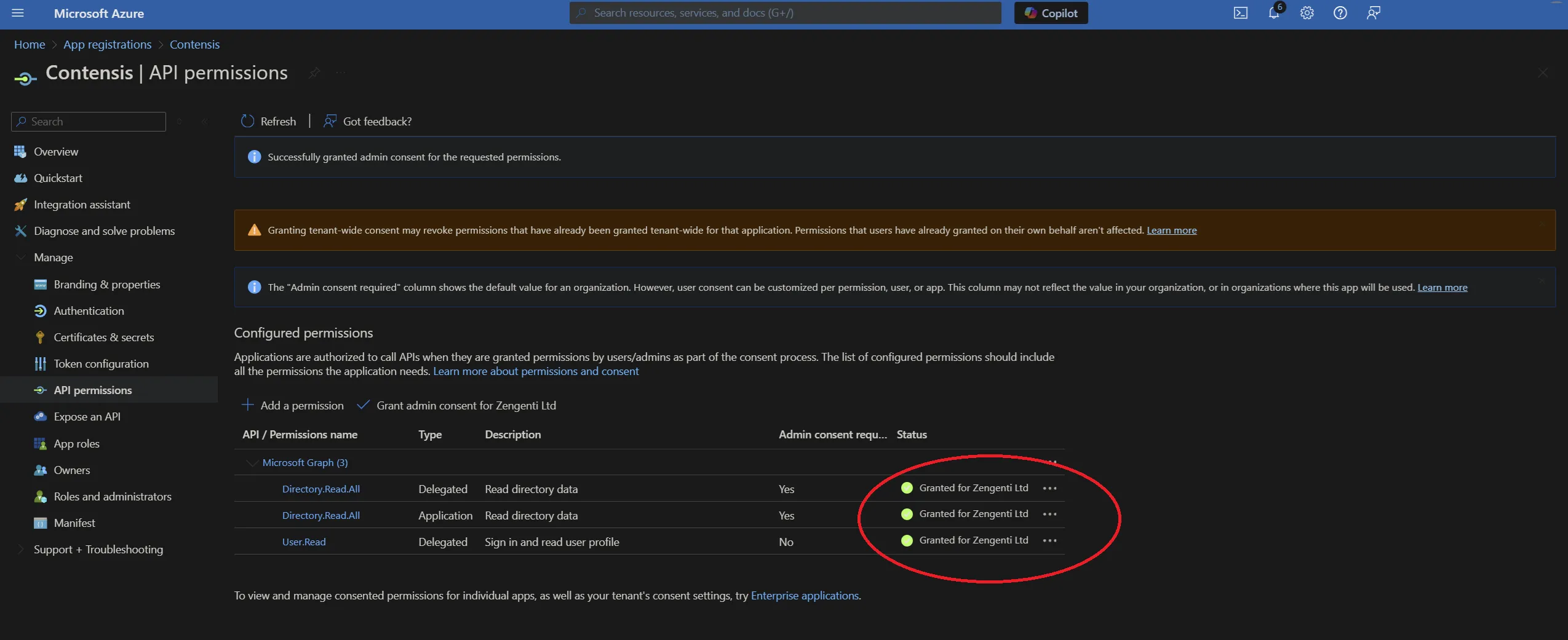The image size is (1568, 640).
Task: Open the Owners page
Action: pyautogui.click(x=71, y=470)
